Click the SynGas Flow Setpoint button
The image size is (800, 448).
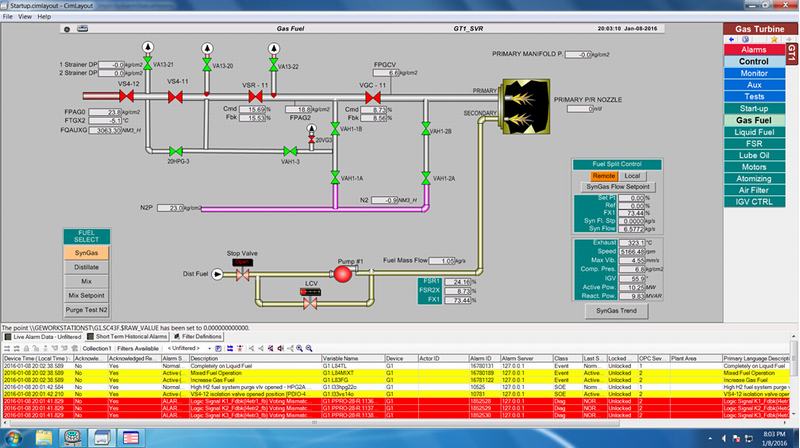coord(618,187)
